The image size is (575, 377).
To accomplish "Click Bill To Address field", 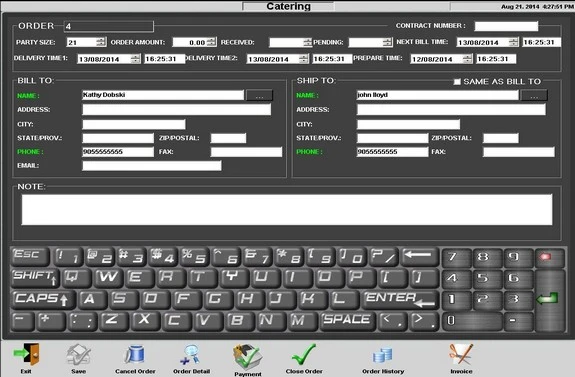I will coord(176,109).
